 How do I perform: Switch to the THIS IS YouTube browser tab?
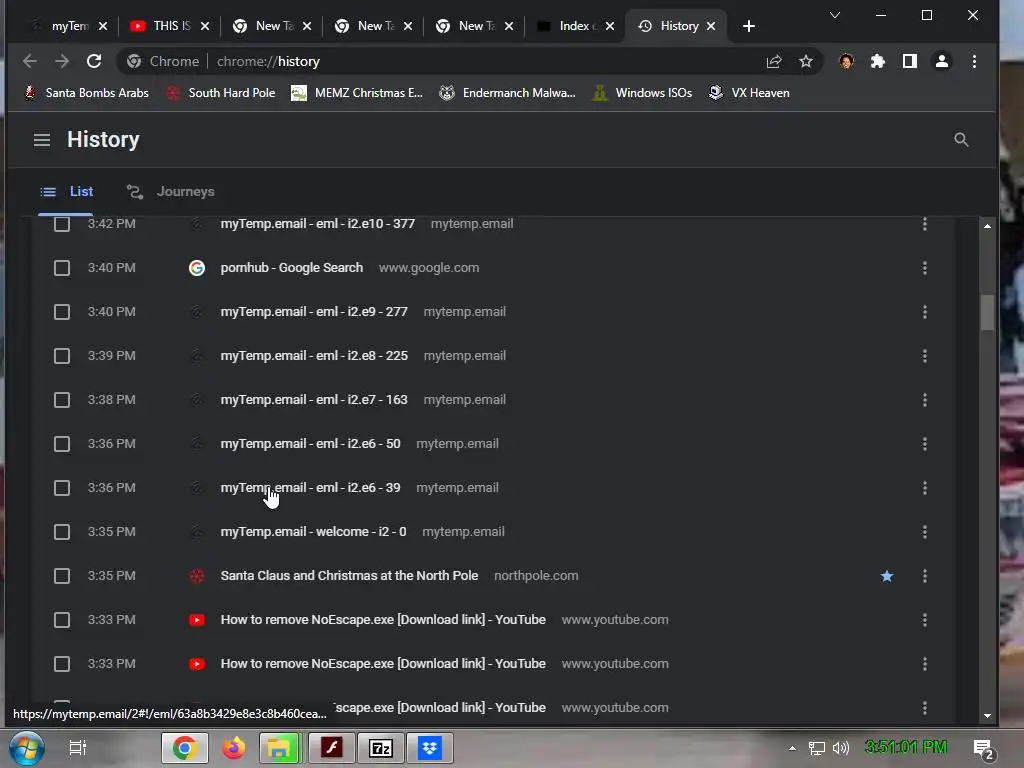coord(170,26)
